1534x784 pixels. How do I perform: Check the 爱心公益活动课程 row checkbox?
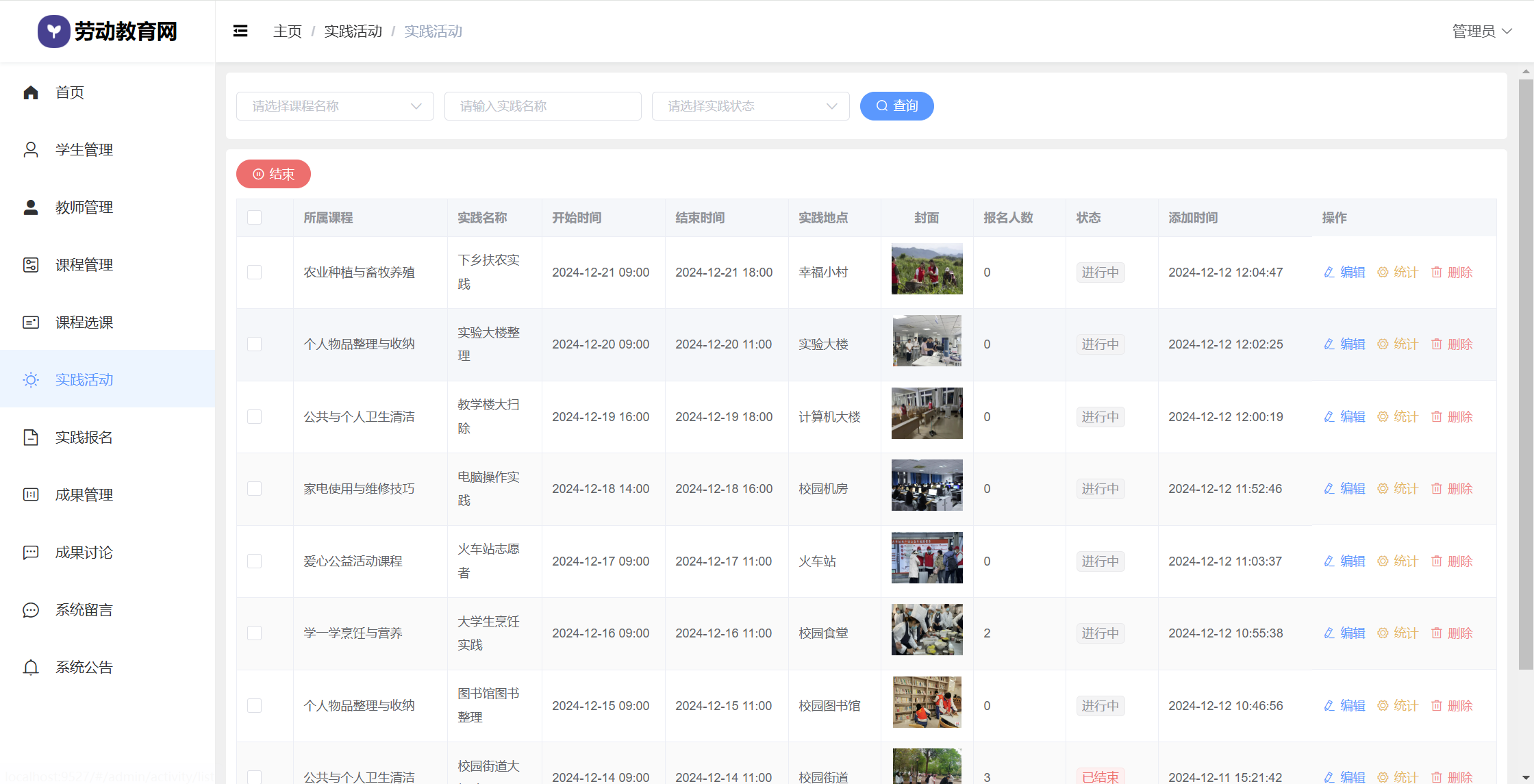pos(255,561)
